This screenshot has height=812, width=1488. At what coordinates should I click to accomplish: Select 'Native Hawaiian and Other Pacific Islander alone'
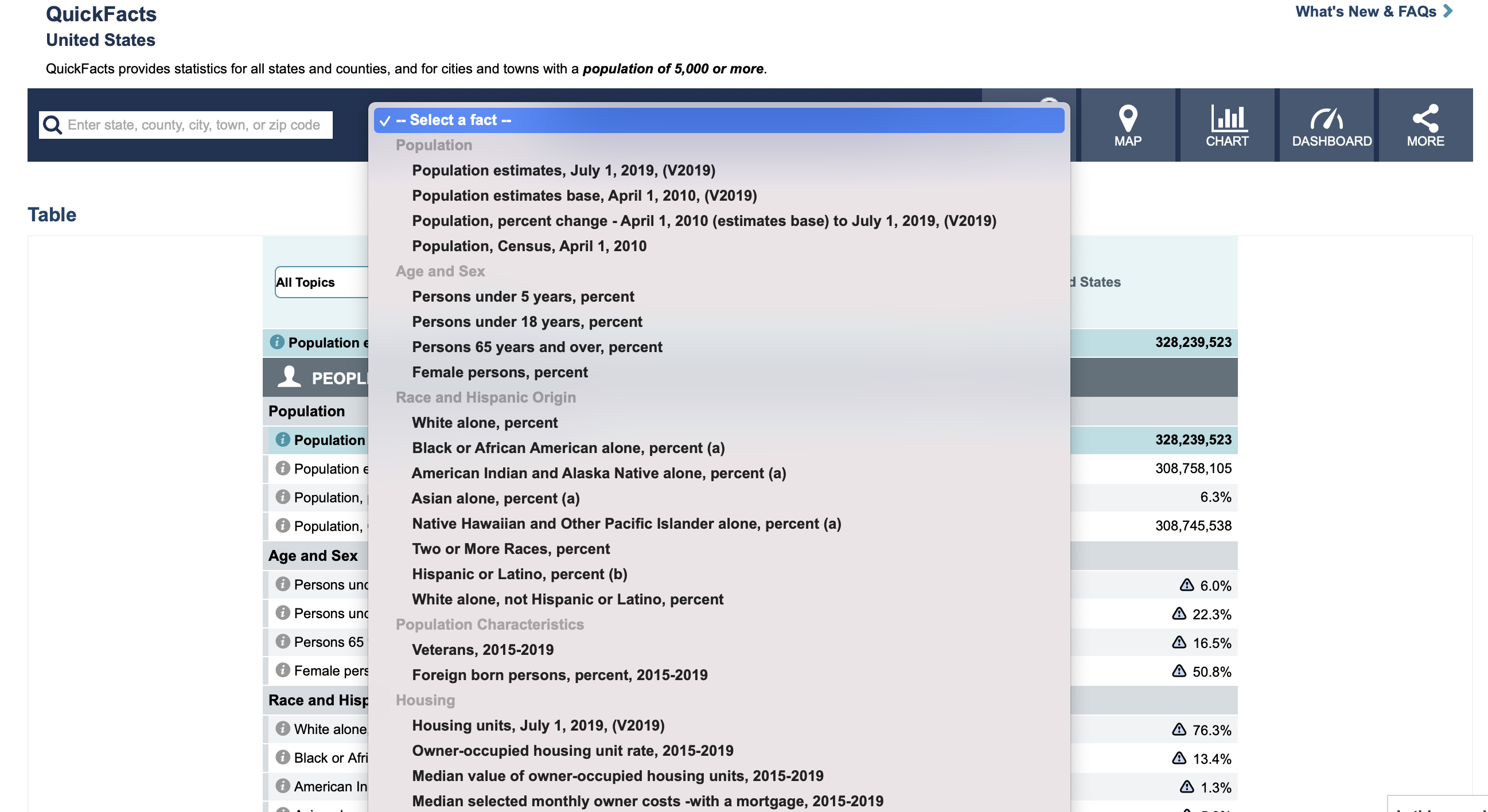pos(626,524)
